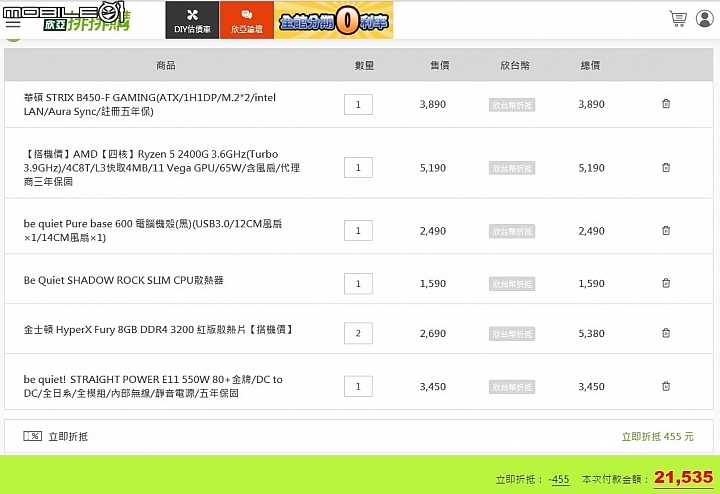Click the 總價 column header
The height and width of the screenshot is (494, 720).
(x=590, y=65)
